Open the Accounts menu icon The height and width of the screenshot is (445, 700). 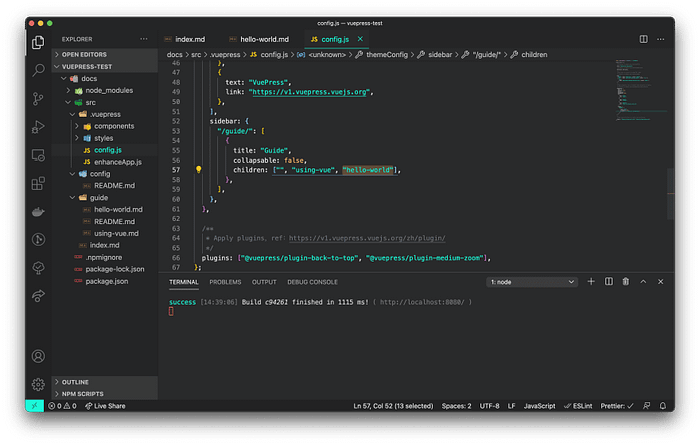pos(38,356)
